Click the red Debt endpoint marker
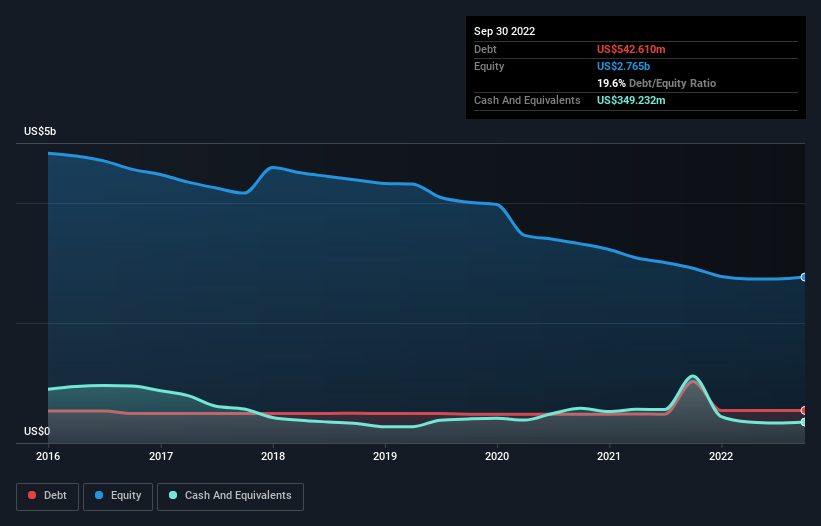Screen dimensions: 821x526 click(804, 410)
